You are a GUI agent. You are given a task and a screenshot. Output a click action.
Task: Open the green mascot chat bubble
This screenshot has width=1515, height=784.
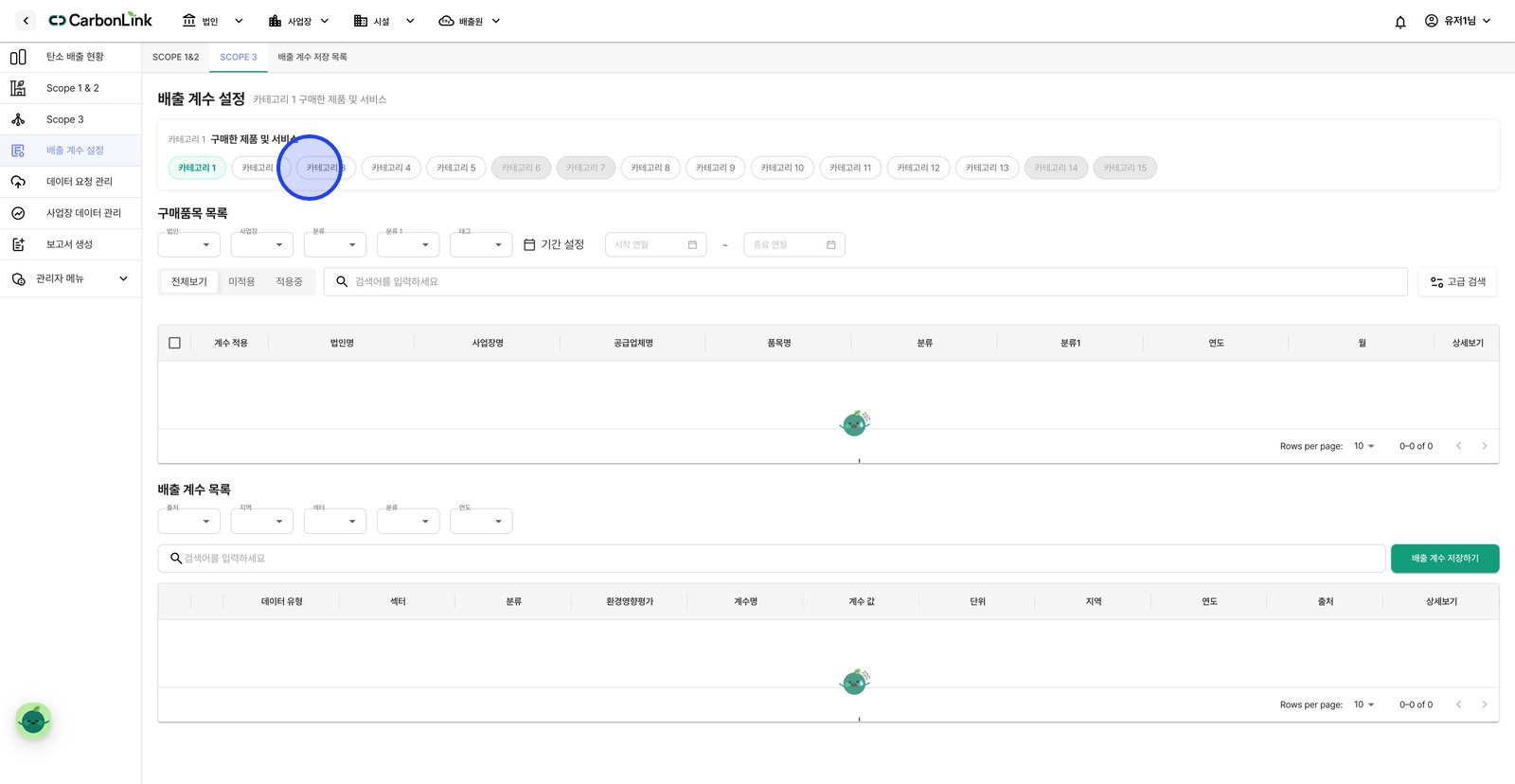click(33, 722)
